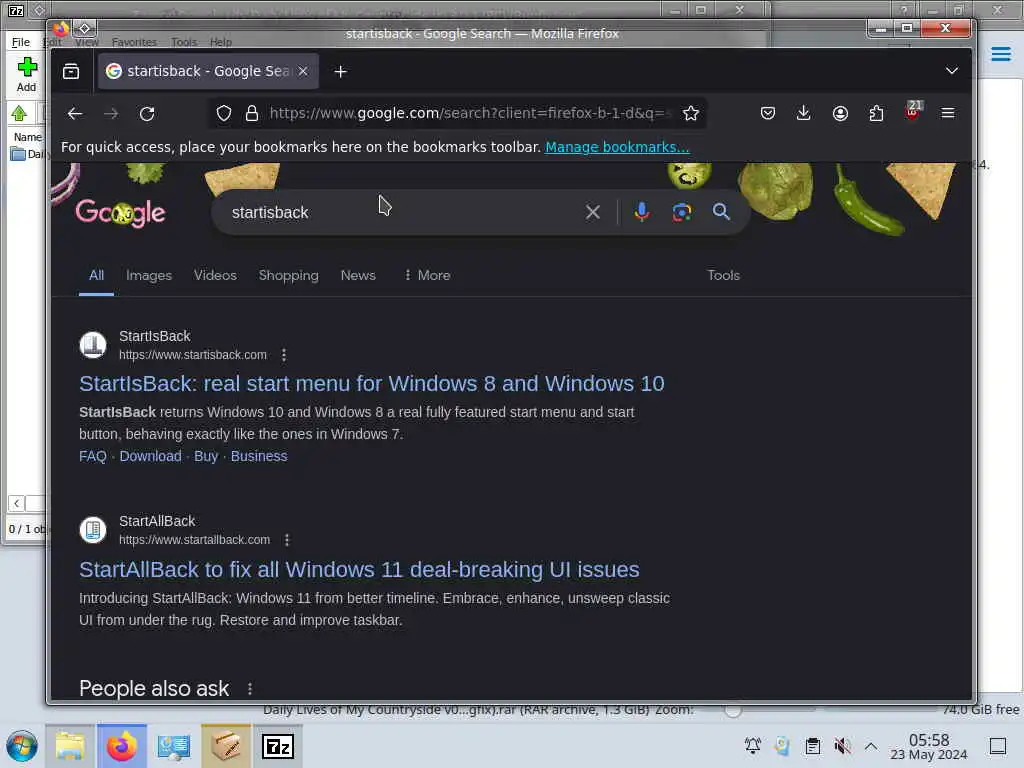The height and width of the screenshot is (768, 1024).
Task: Open the StartIsBack Buy sitelink
Action: (206, 456)
